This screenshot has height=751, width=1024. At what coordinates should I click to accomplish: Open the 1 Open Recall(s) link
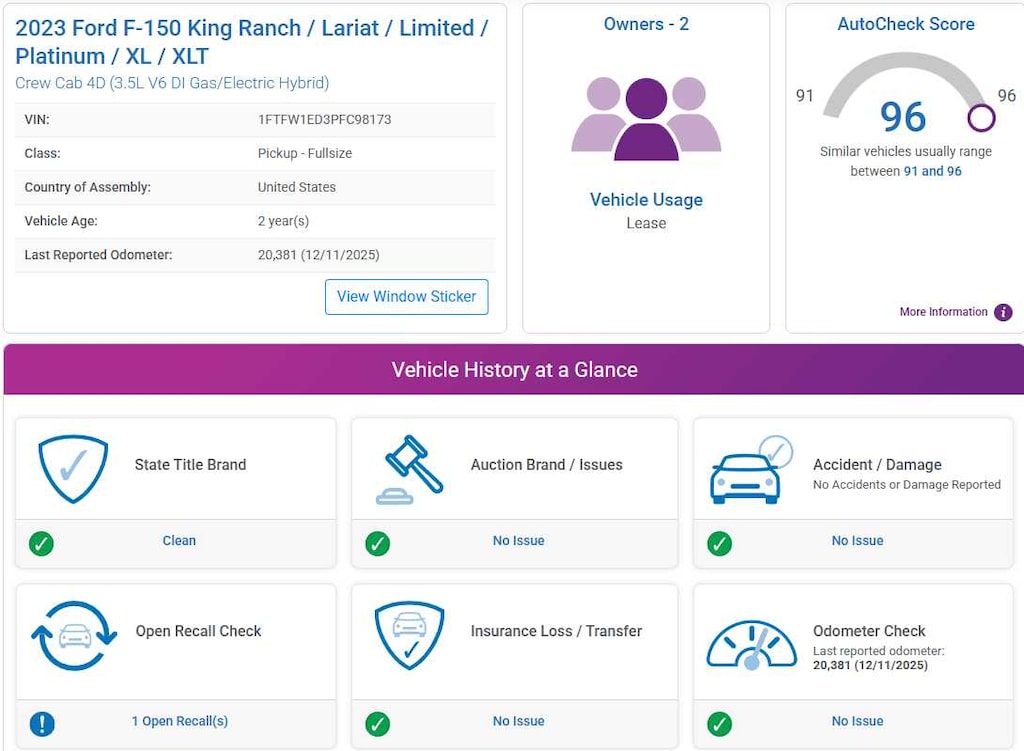click(180, 721)
